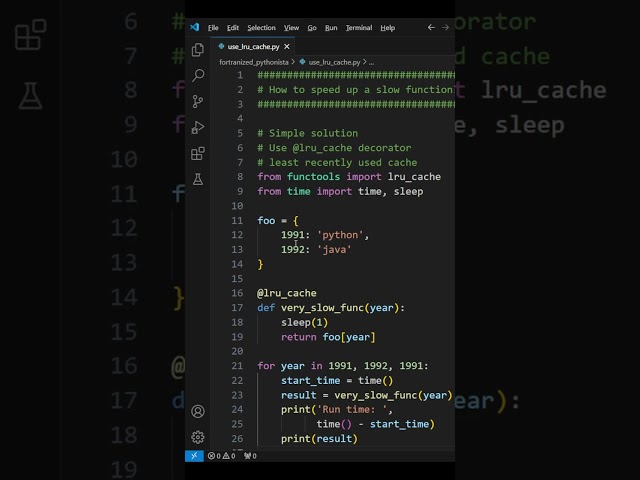Click 'lru_cache' import name on line 8
This screenshot has width=640, height=480.
coord(414,177)
